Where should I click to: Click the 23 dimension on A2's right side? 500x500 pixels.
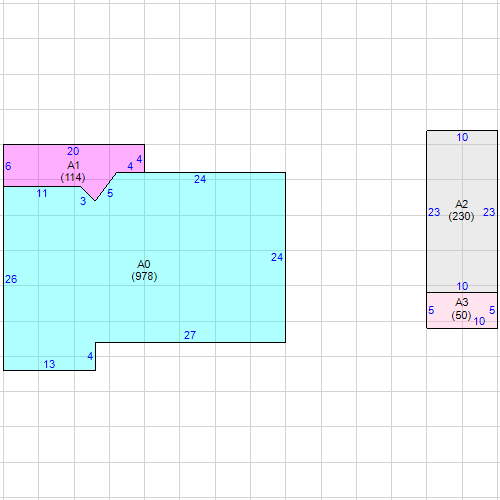coord(489,212)
